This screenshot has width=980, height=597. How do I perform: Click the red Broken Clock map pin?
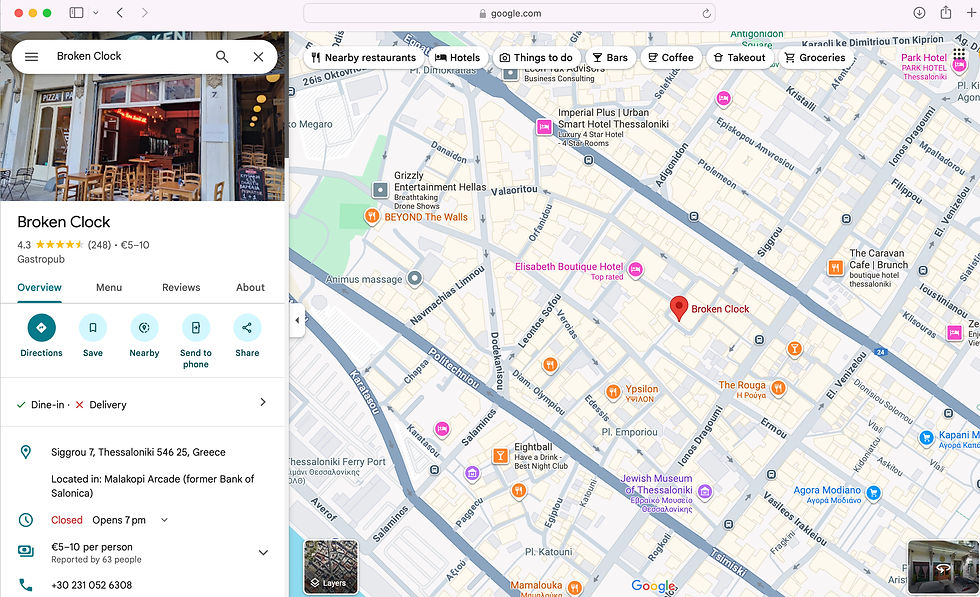pyautogui.click(x=679, y=308)
